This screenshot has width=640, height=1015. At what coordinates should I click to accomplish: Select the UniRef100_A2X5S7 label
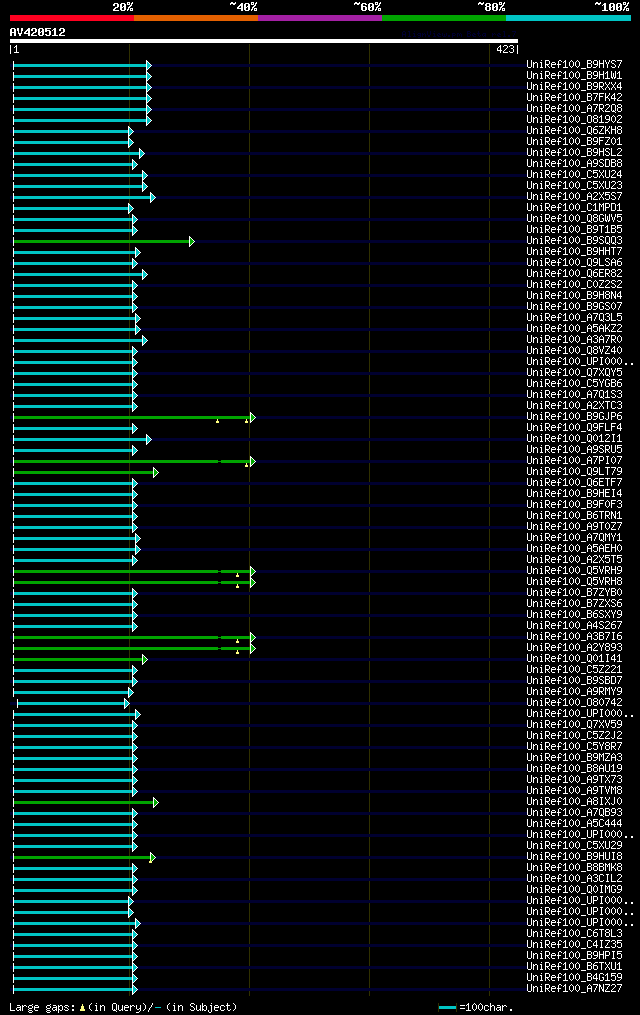(574, 197)
